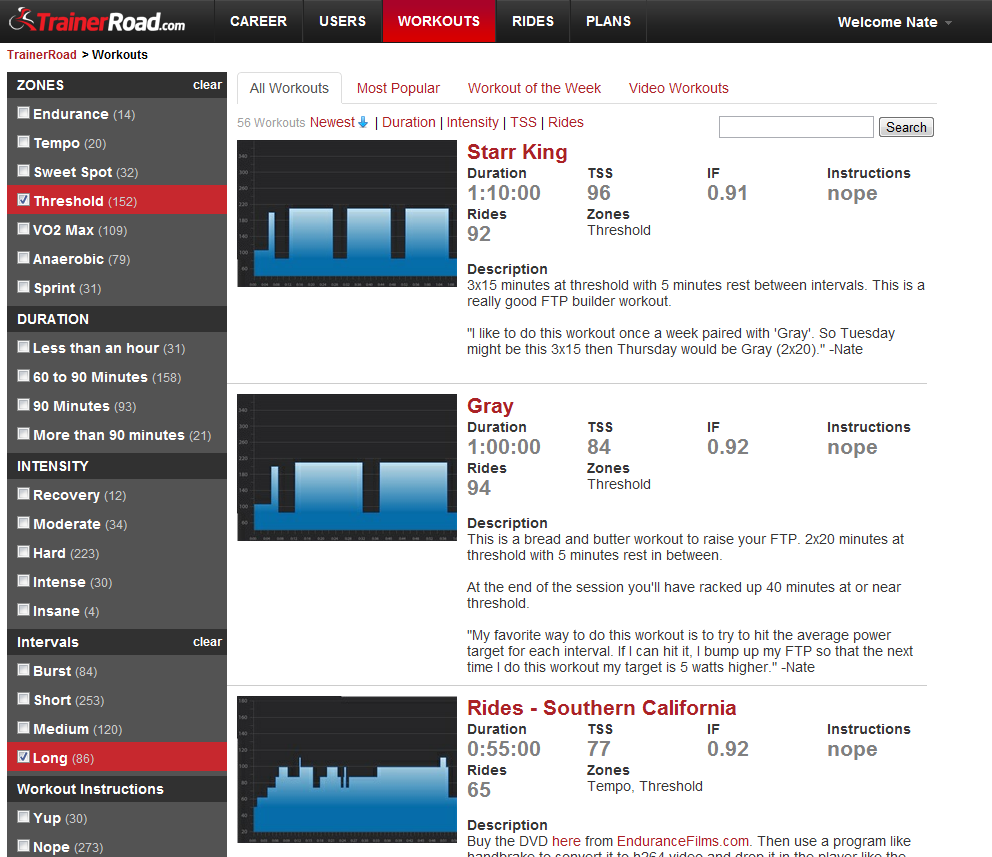Check More than 90 minutes filter
Image resolution: width=992 pixels, height=857 pixels.
point(23,434)
